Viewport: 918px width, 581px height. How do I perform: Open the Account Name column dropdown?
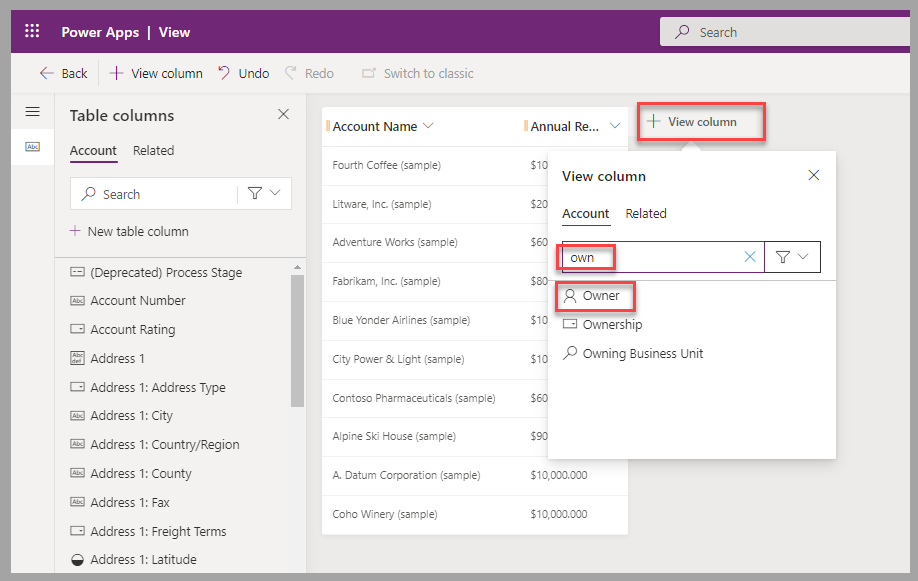[428, 126]
